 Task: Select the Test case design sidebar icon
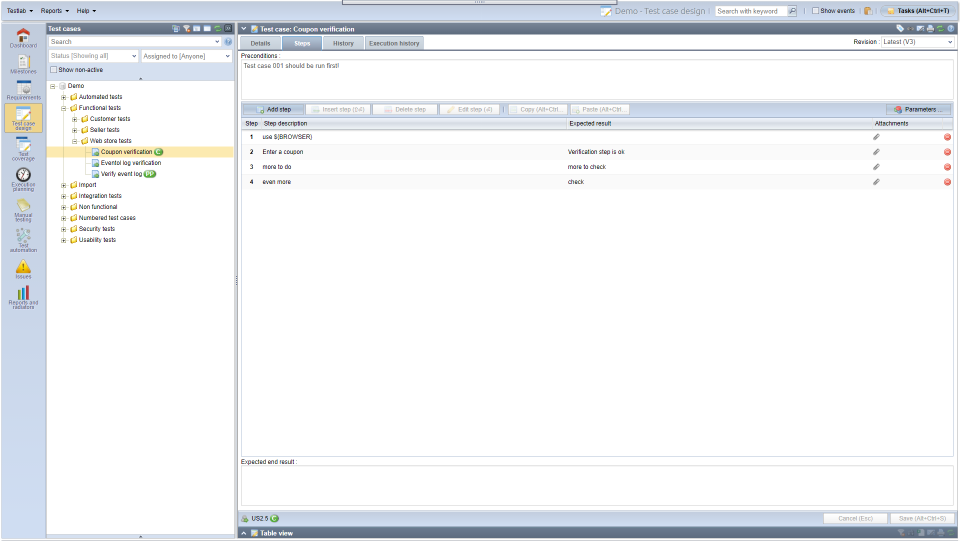click(23, 118)
